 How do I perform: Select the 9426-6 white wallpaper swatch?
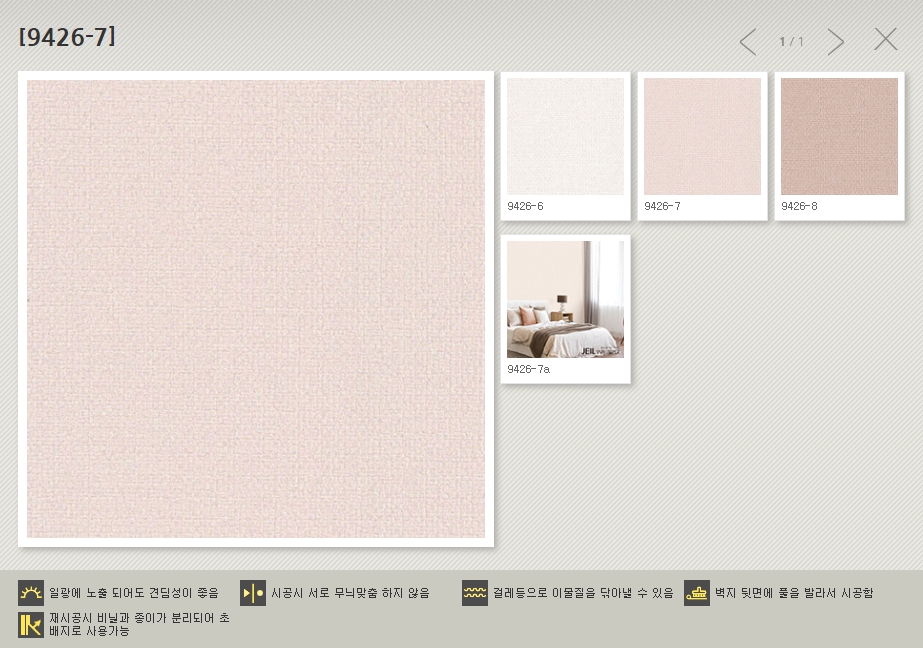[x=565, y=136]
